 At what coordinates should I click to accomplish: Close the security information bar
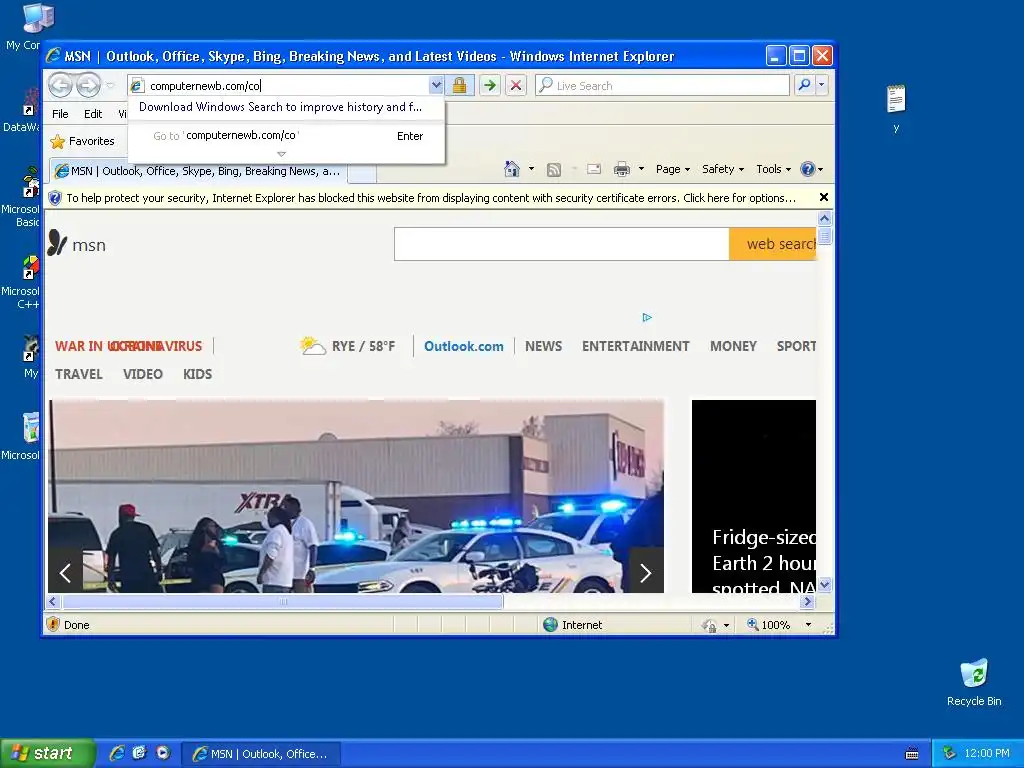pyautogui.click(x=824, y=197)
